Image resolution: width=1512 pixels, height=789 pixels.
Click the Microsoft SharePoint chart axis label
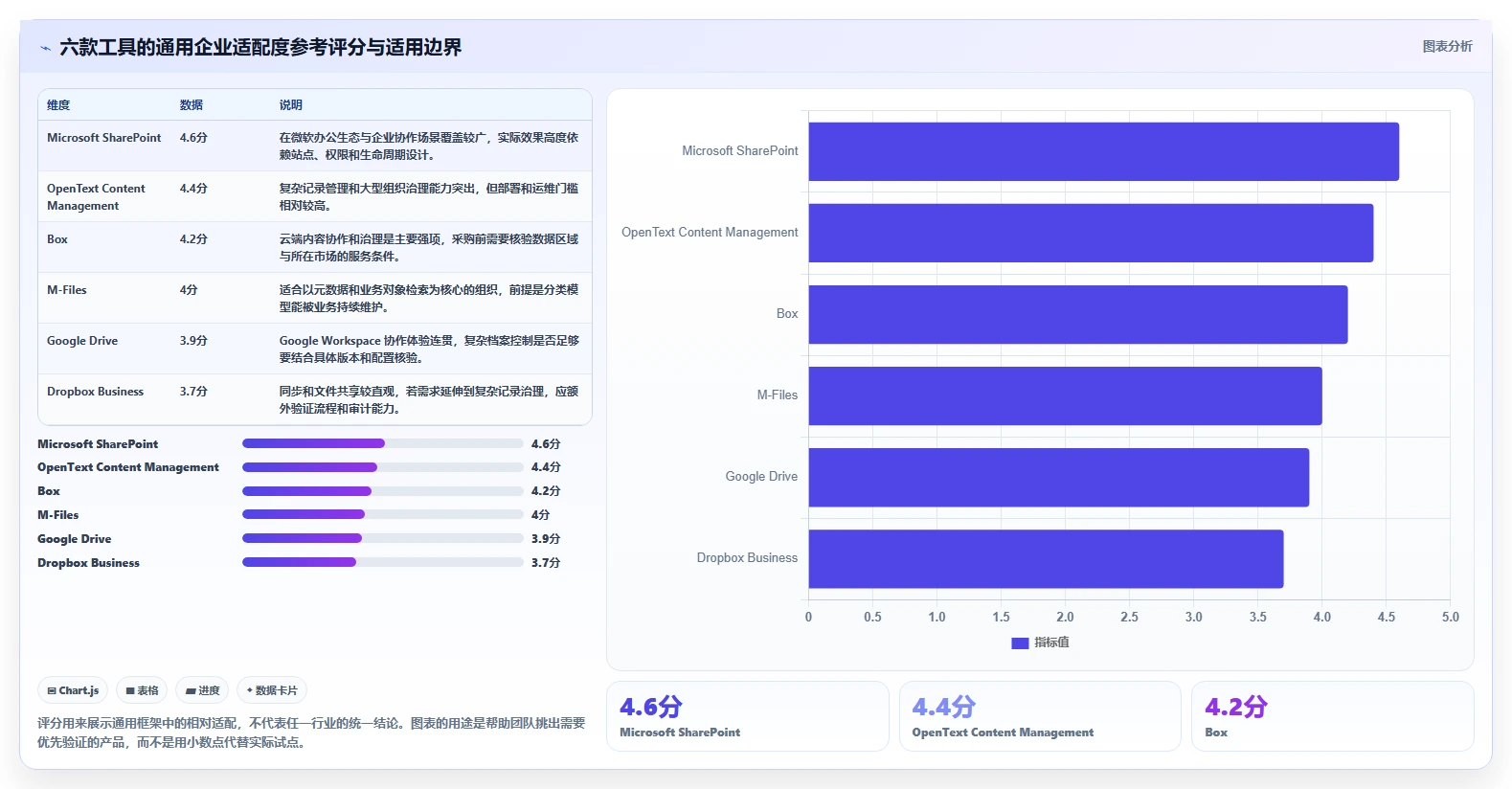(x=740, y=151)
